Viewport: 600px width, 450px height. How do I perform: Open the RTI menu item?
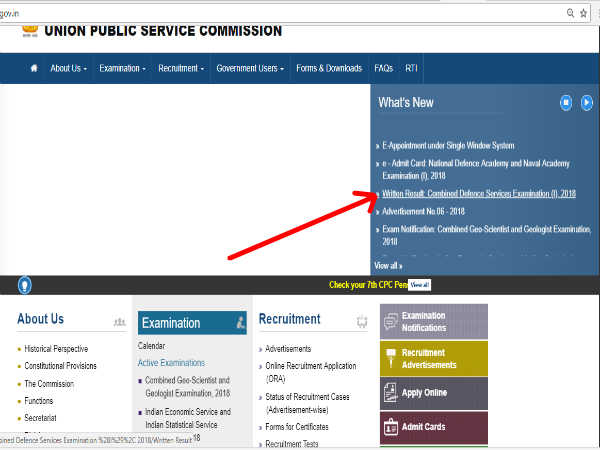[x=411, y=68]
